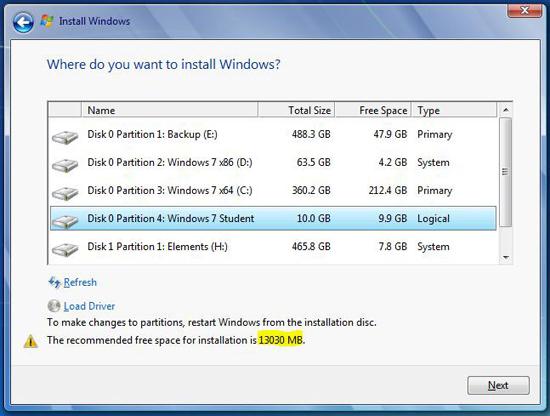Select Disk 0 Partition 3: Windows 7 x64 (C:)
550x416 pixels.
[x=273, y=190]
